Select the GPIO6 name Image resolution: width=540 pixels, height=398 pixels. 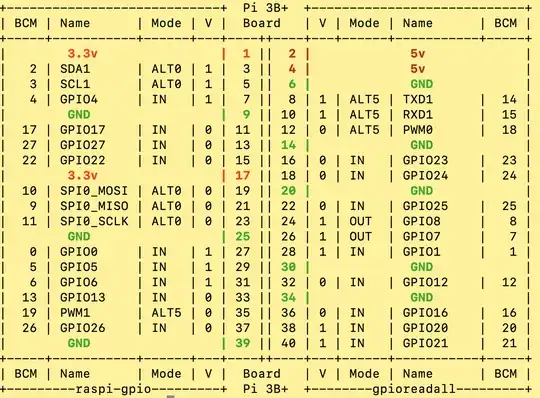(79, 282)
